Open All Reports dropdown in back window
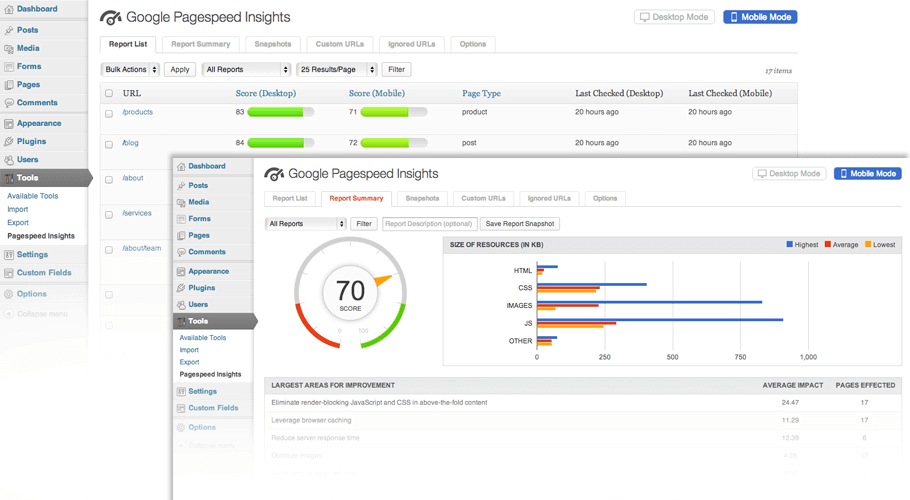 point(246,70)
